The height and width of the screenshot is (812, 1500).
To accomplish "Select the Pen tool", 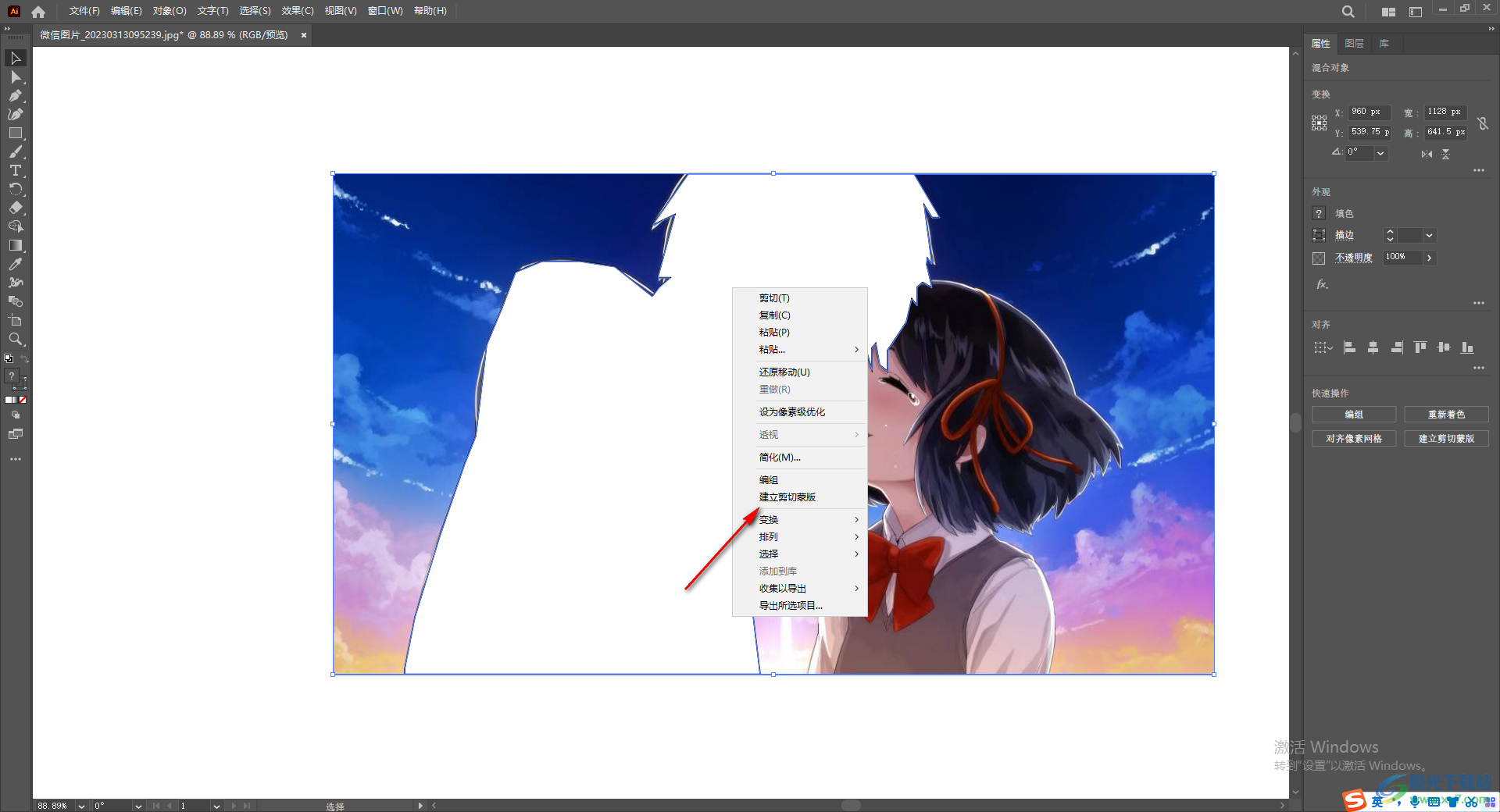I will coord(15,96).
